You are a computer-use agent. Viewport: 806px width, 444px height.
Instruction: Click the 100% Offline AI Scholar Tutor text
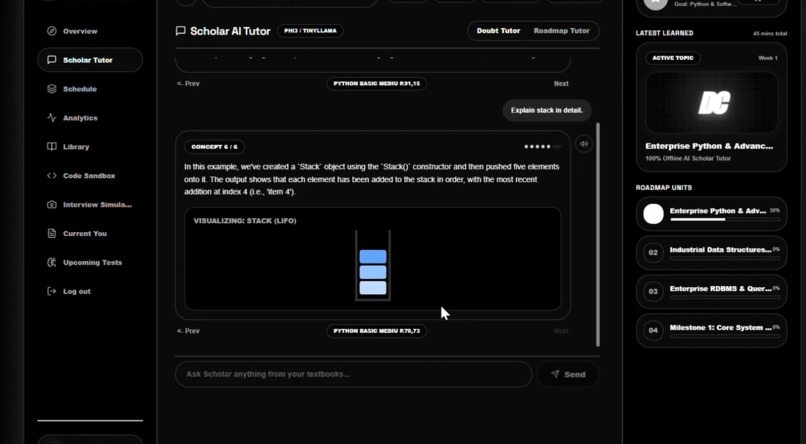coord(688,158)
